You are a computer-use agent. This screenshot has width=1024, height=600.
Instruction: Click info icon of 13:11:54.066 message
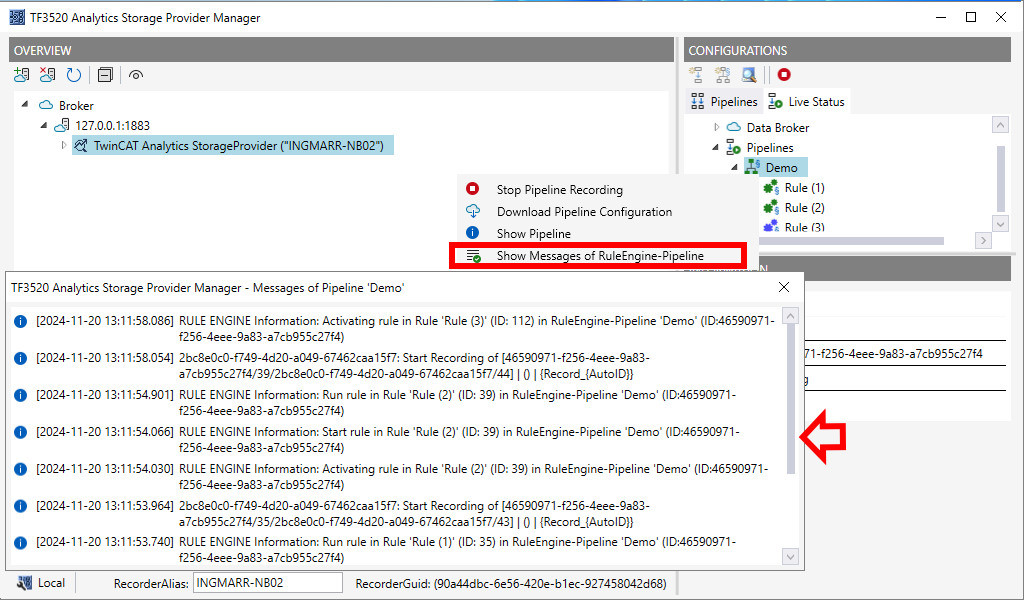pos(20,432)
